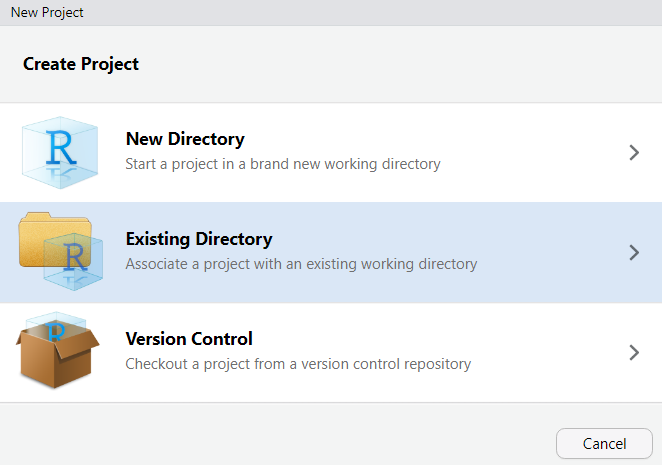Image resolution: width=662 pixels, height=465 pixels.
Task: Click the cardboard box Version Control icon
Action: tap(58, 358)
